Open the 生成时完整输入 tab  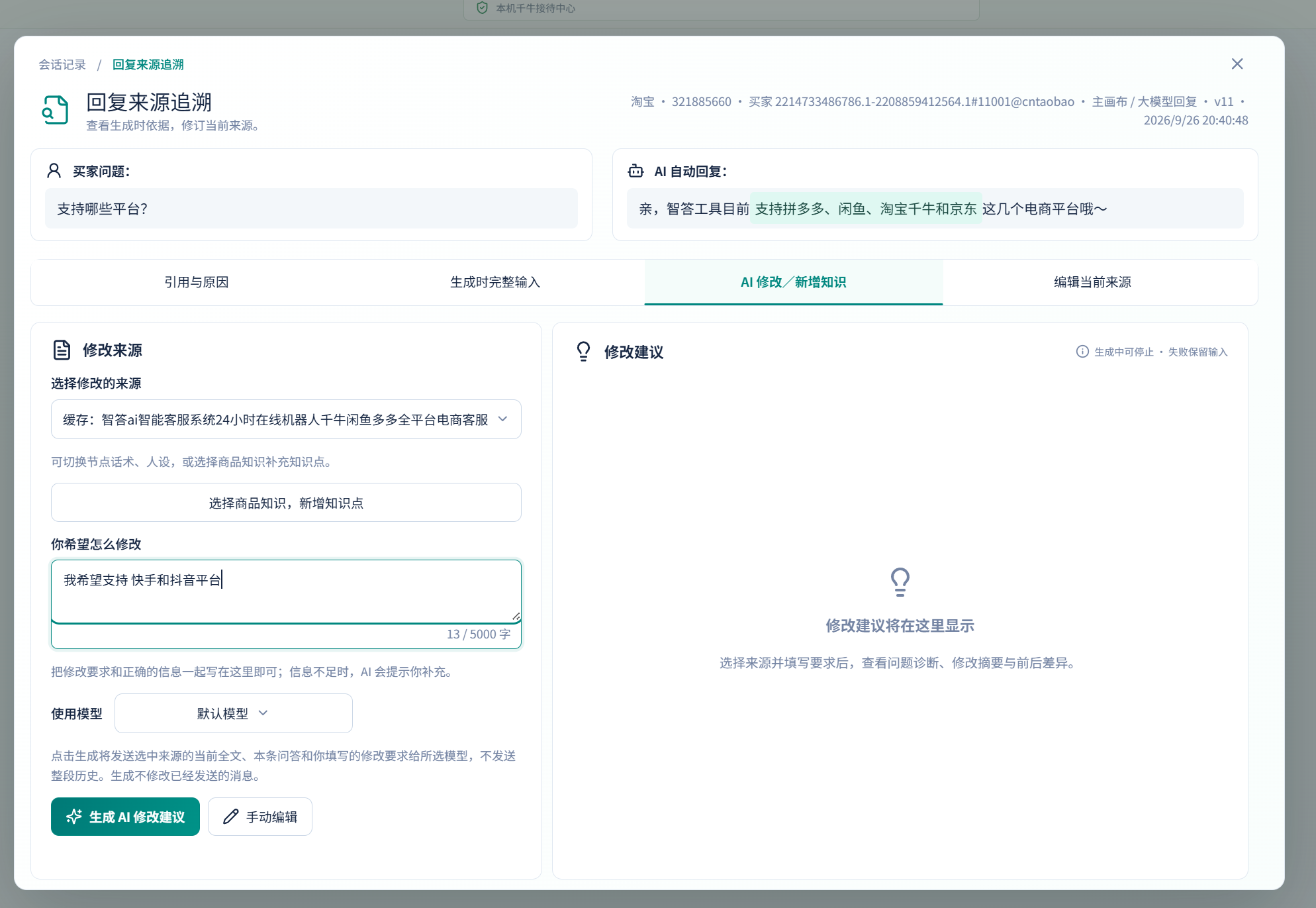[495, 282]
